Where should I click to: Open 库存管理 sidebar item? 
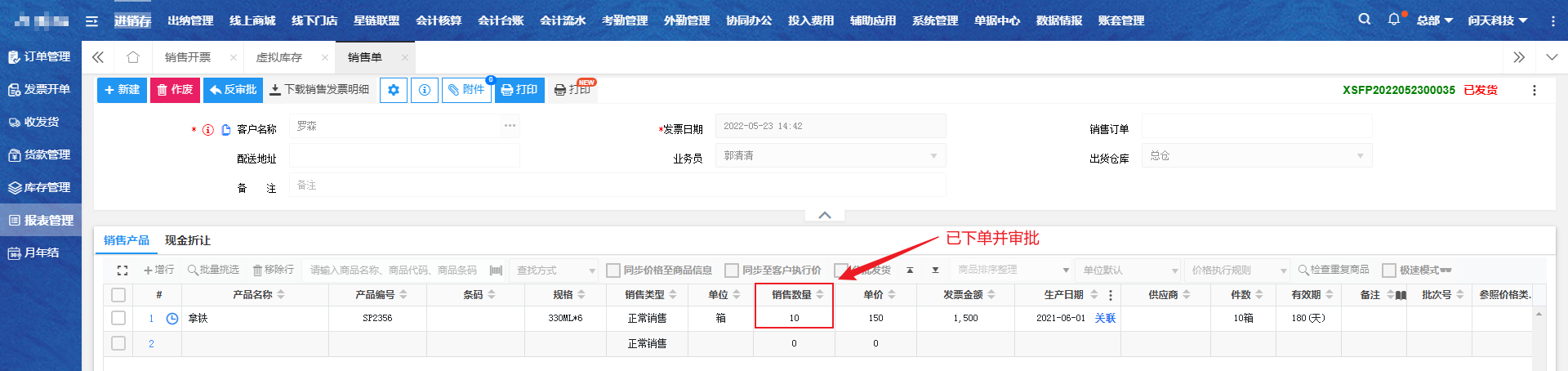click(40, 187)
